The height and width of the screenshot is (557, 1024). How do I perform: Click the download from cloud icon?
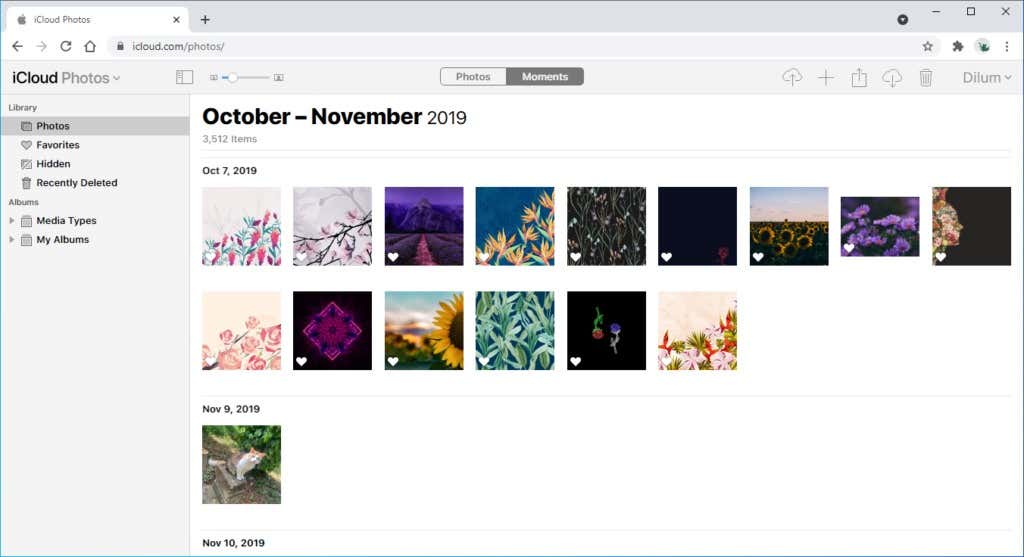tap(892, 77)
